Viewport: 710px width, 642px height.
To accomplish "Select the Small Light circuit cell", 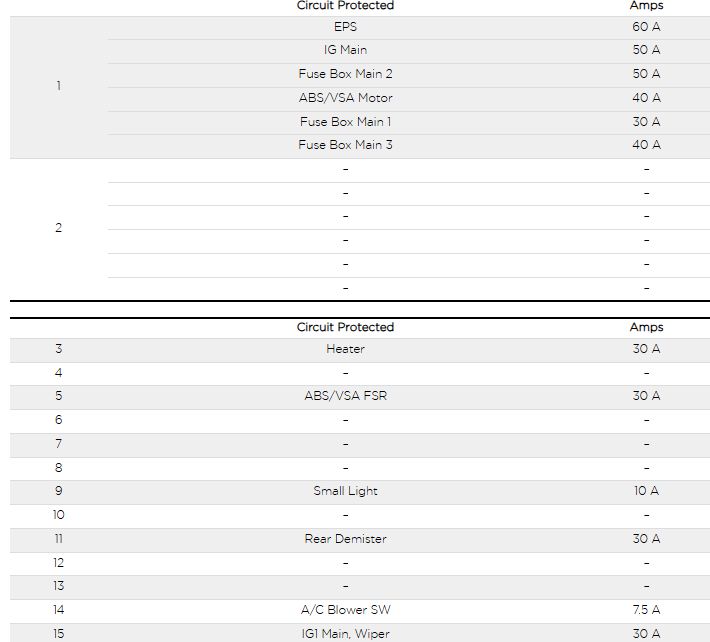I will [345, 491].
